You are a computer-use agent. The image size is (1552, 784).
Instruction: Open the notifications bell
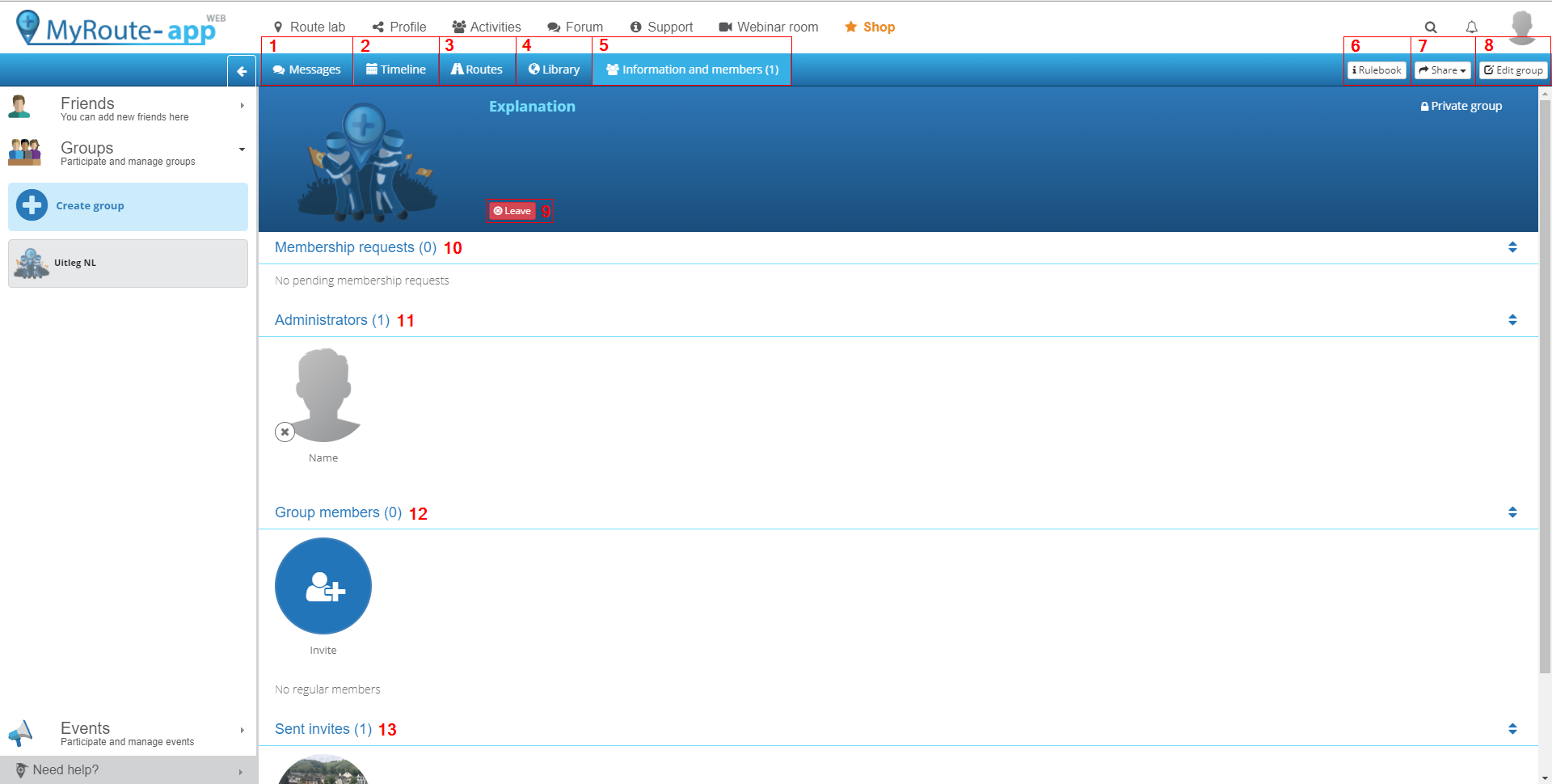1472,27
